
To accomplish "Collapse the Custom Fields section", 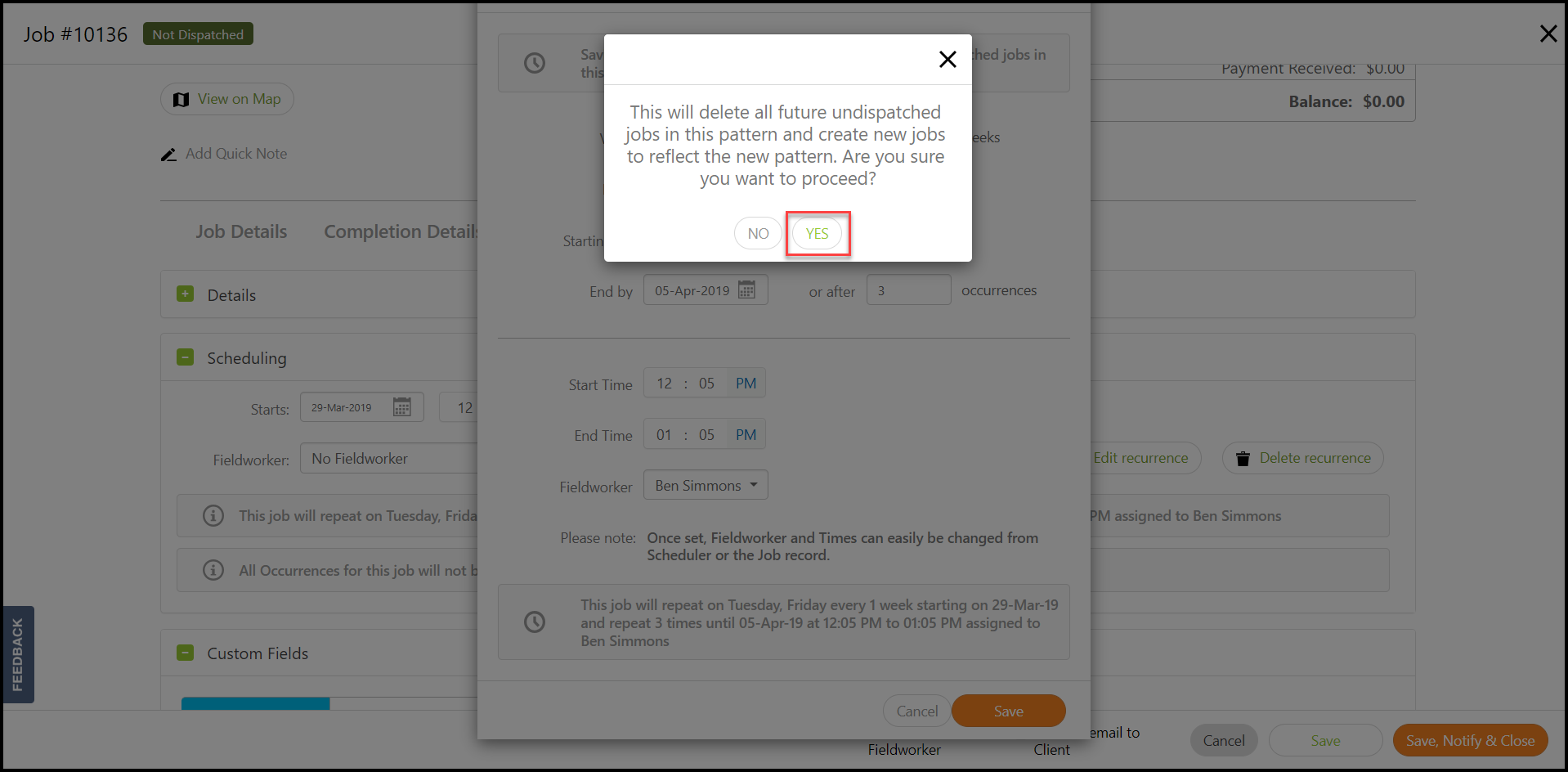I will (186, 653).
